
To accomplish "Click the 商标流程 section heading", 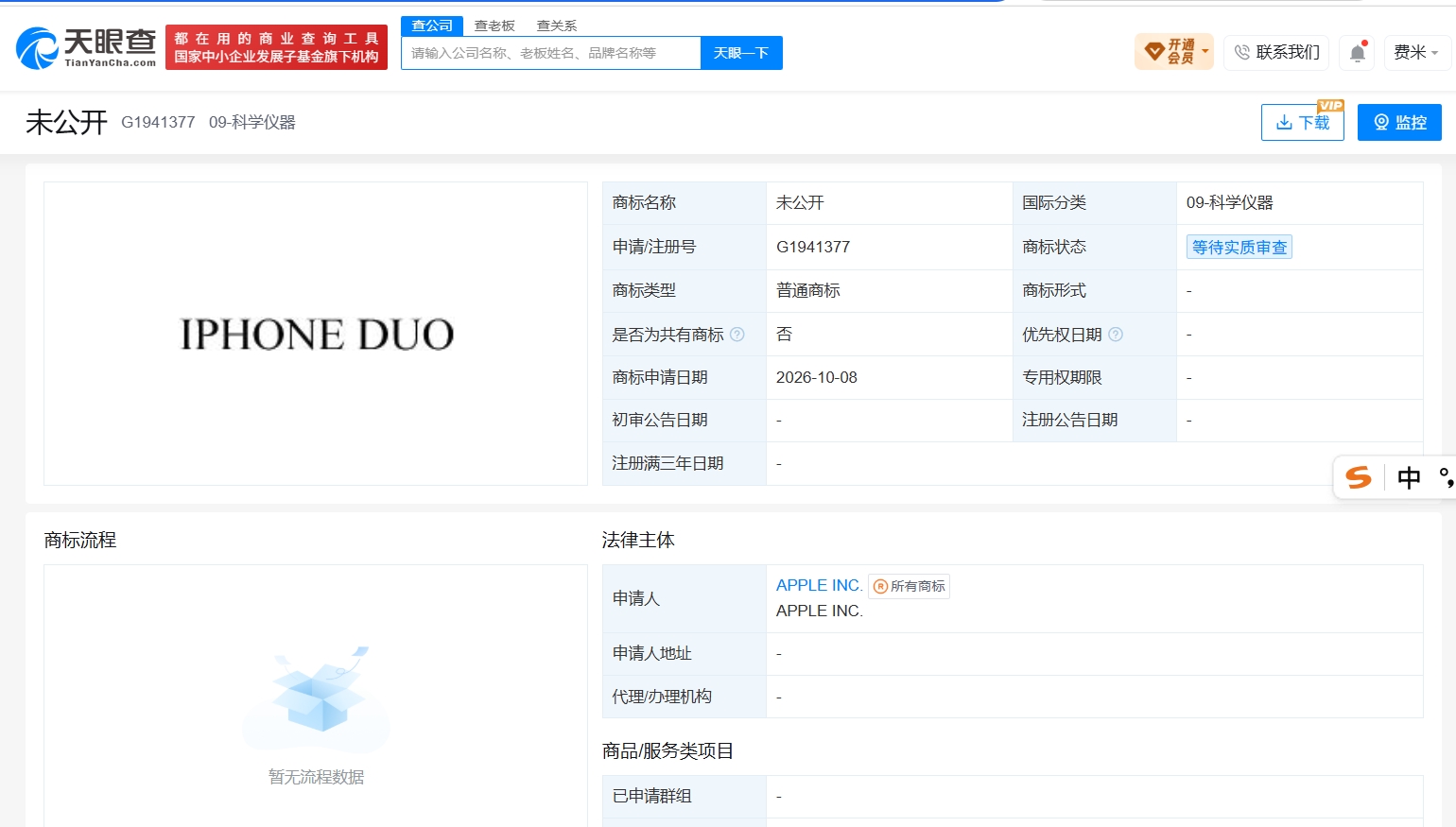I will 80,540.
